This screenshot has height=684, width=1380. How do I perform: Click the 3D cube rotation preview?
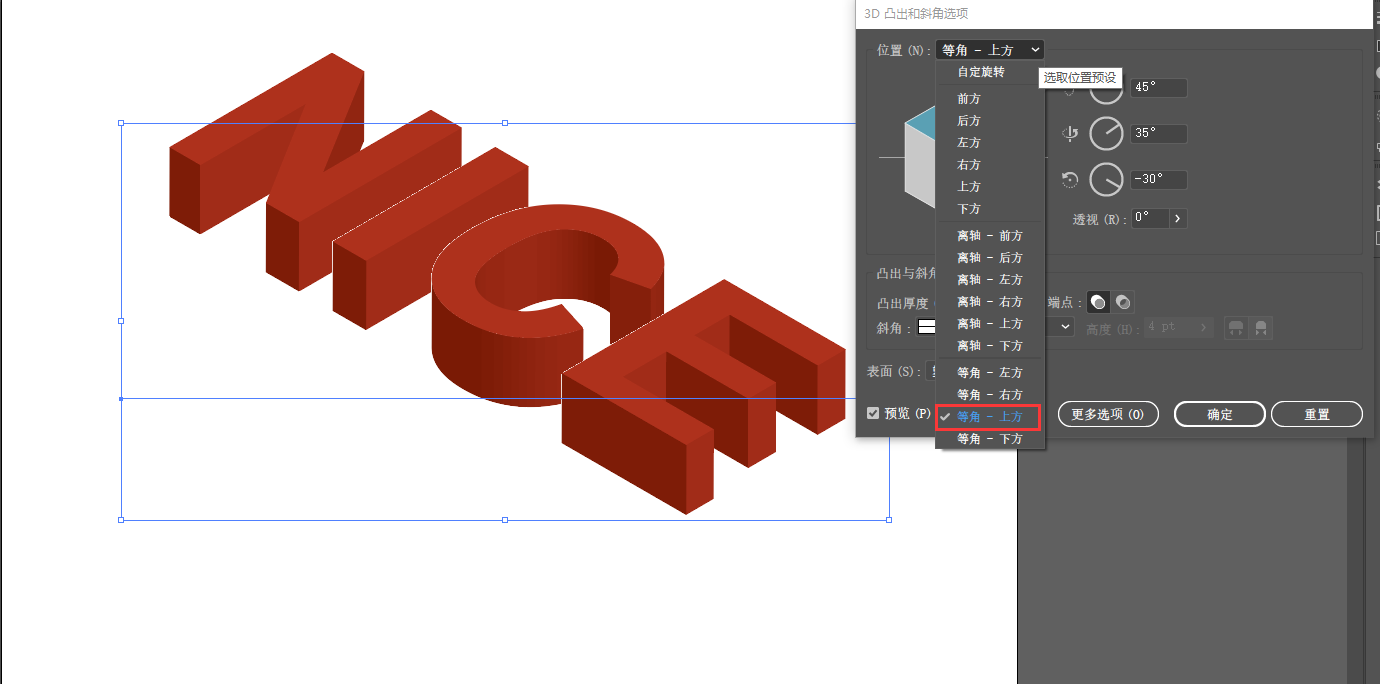(x=919, y=157)
